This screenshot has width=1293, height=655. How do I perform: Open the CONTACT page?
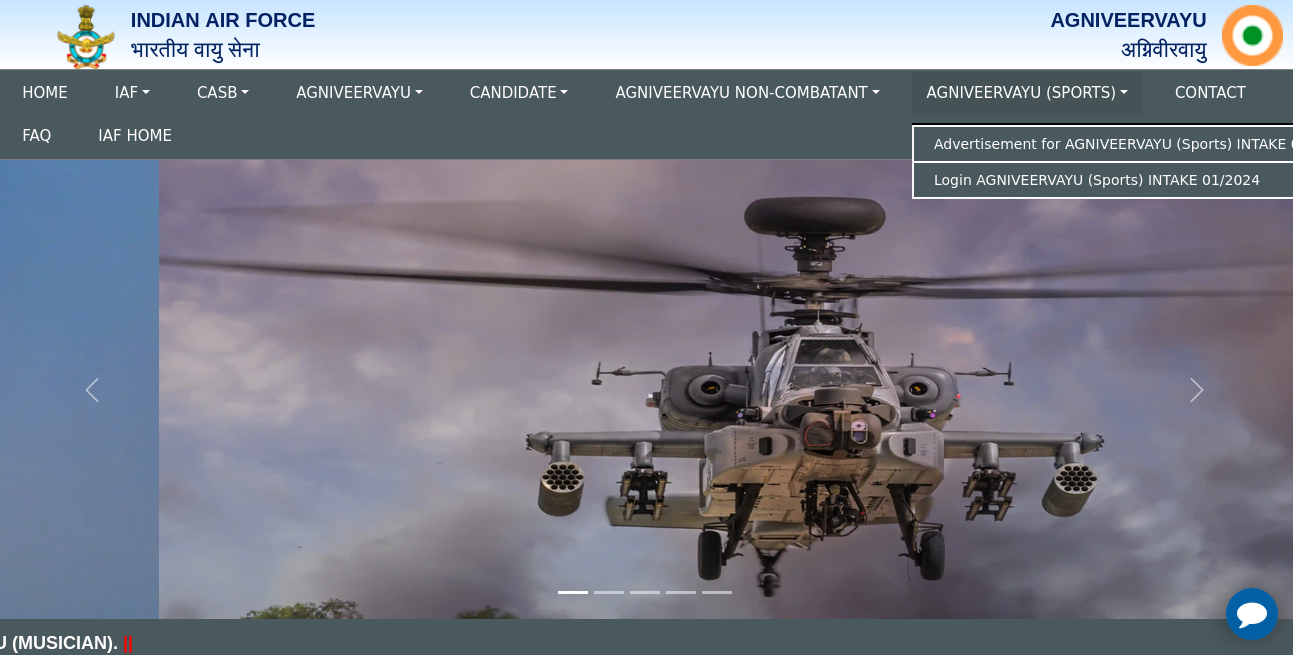1210,93
